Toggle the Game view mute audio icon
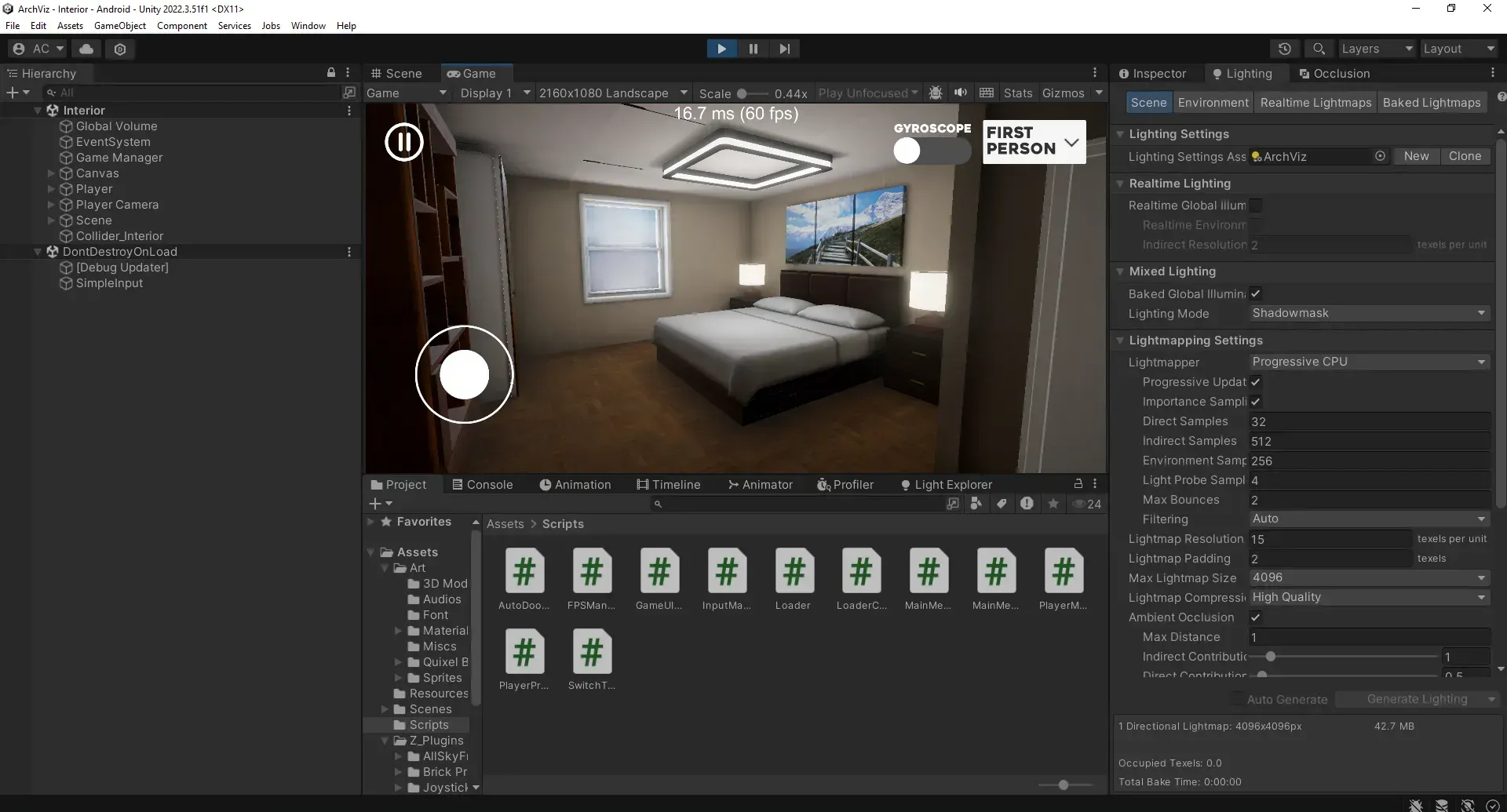Viewport: 1507px width, 812px height. point(961,93)
